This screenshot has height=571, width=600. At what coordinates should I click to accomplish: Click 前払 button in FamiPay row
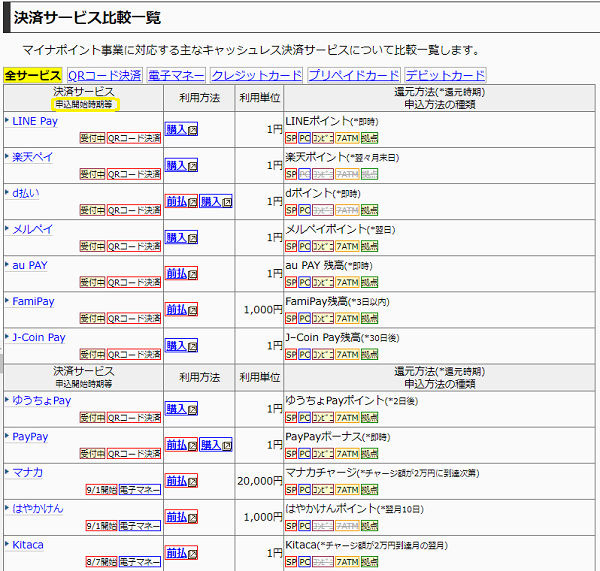pyautogui.click(x=181, y=310)
